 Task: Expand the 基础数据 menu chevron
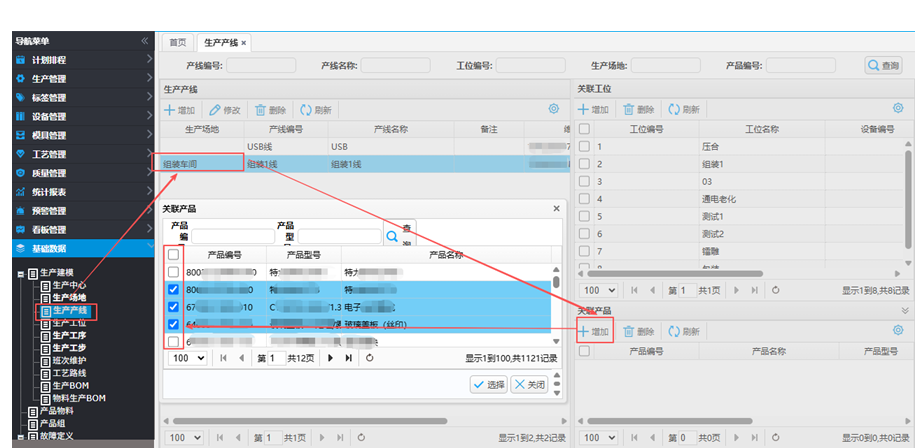click(x=149, y=247)
